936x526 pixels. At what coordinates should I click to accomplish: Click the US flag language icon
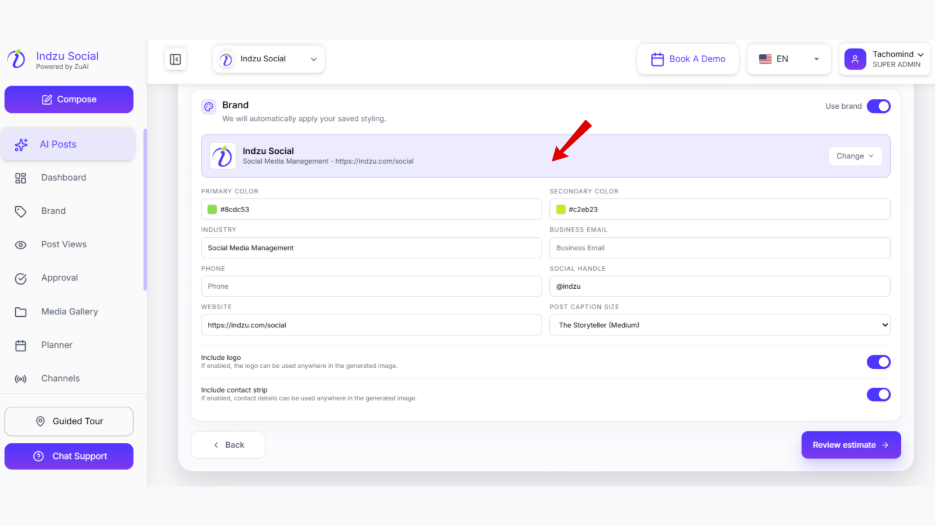(x=765, y=59)
